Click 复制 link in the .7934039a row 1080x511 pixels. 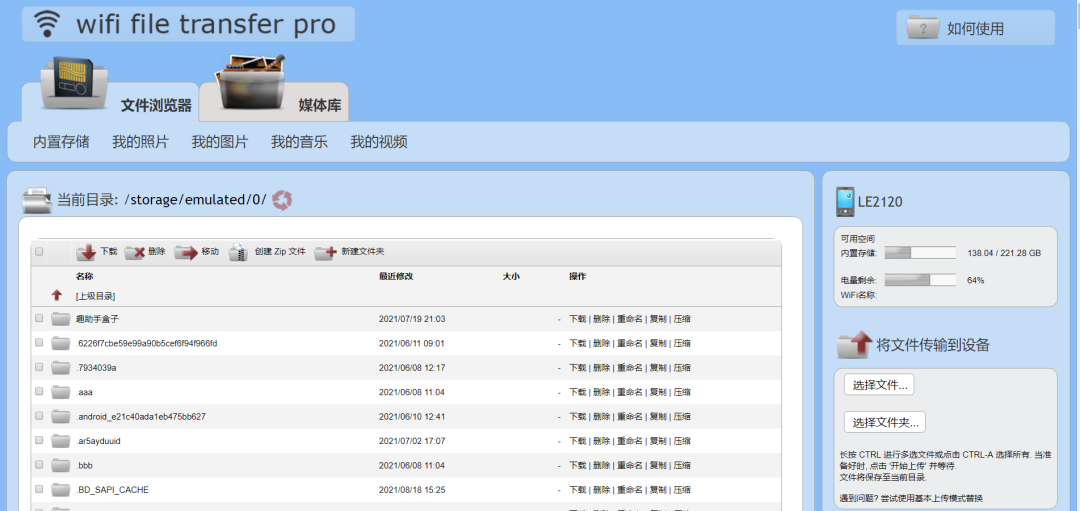(x=658, y=368)
